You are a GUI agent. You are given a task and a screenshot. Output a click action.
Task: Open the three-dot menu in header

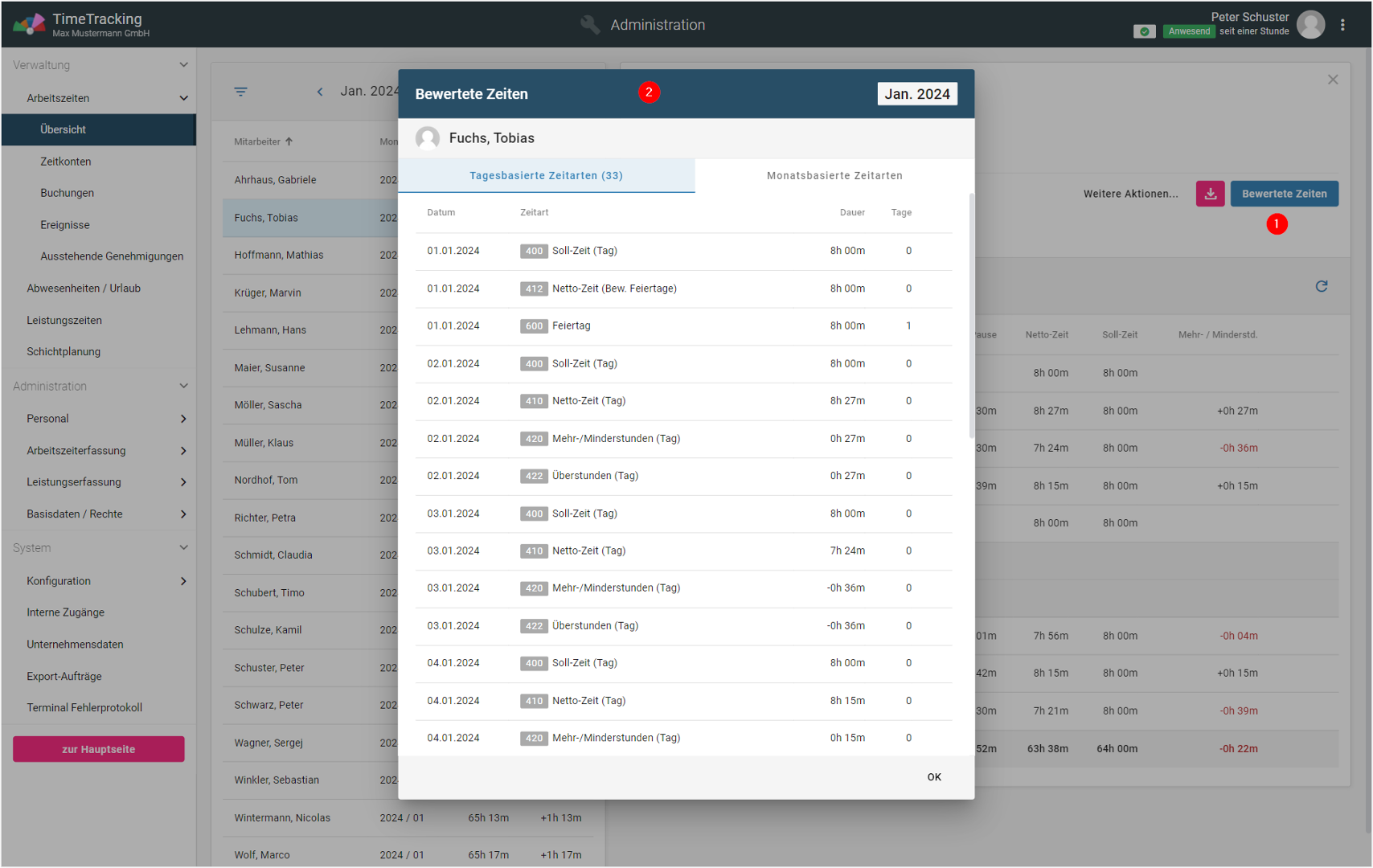pyautogui.click(x=1342, y=25)
